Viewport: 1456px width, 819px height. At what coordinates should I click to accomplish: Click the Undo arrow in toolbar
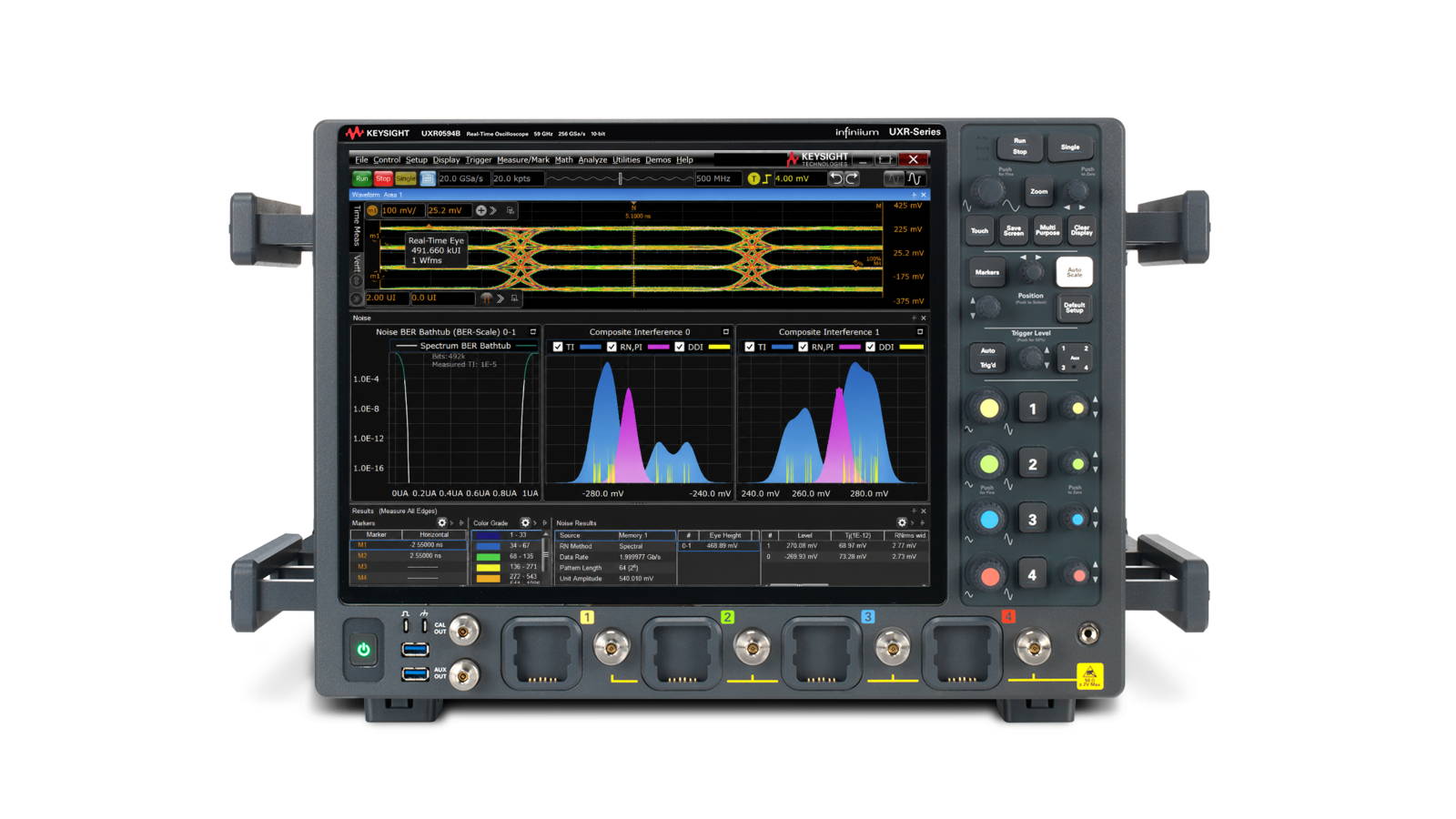pyautogui.click(x=836, y=178)
